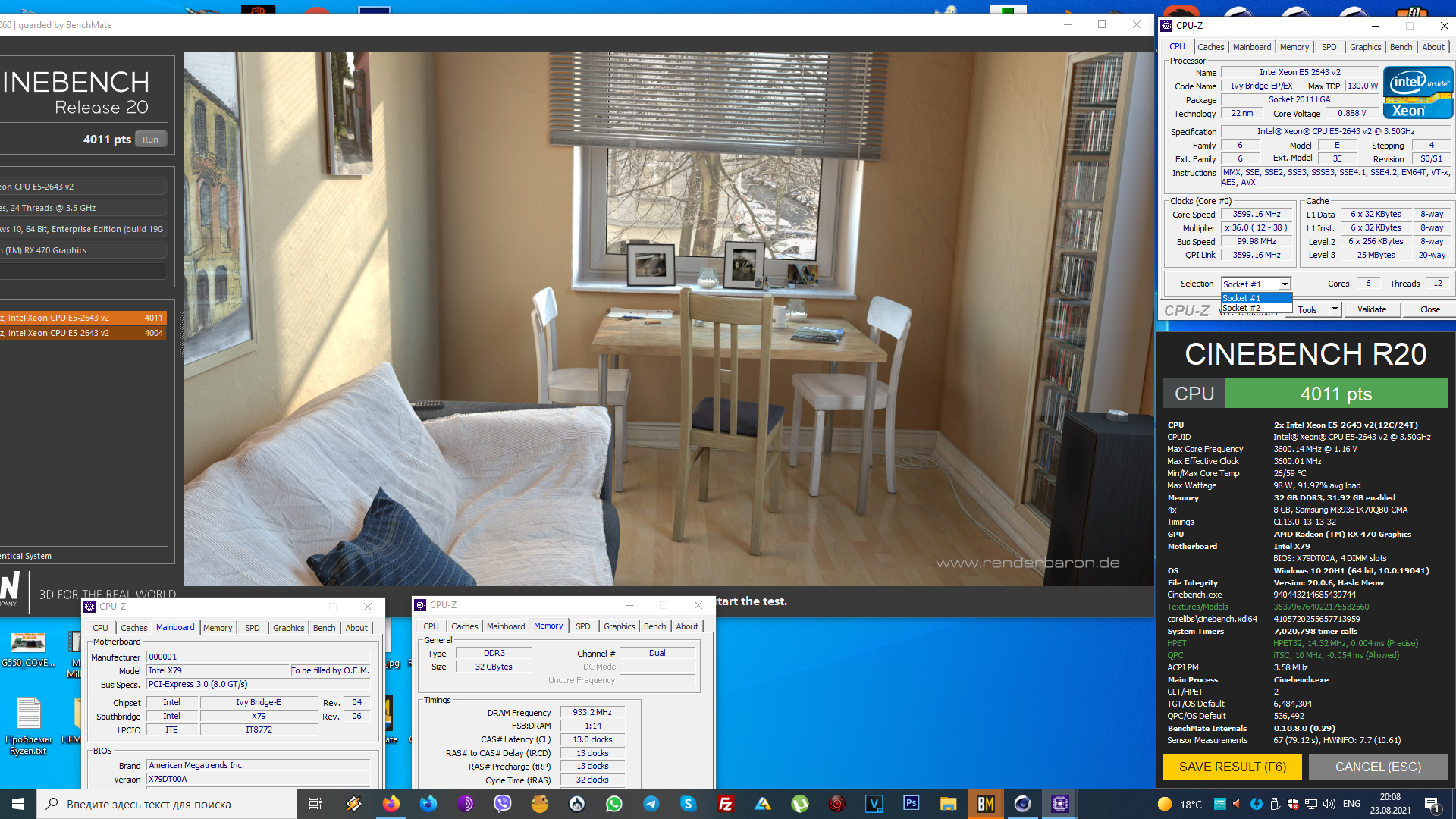1456x819 pixels.
Task: Switch to BenchMate taskbar icon
Action: [986, 804]
